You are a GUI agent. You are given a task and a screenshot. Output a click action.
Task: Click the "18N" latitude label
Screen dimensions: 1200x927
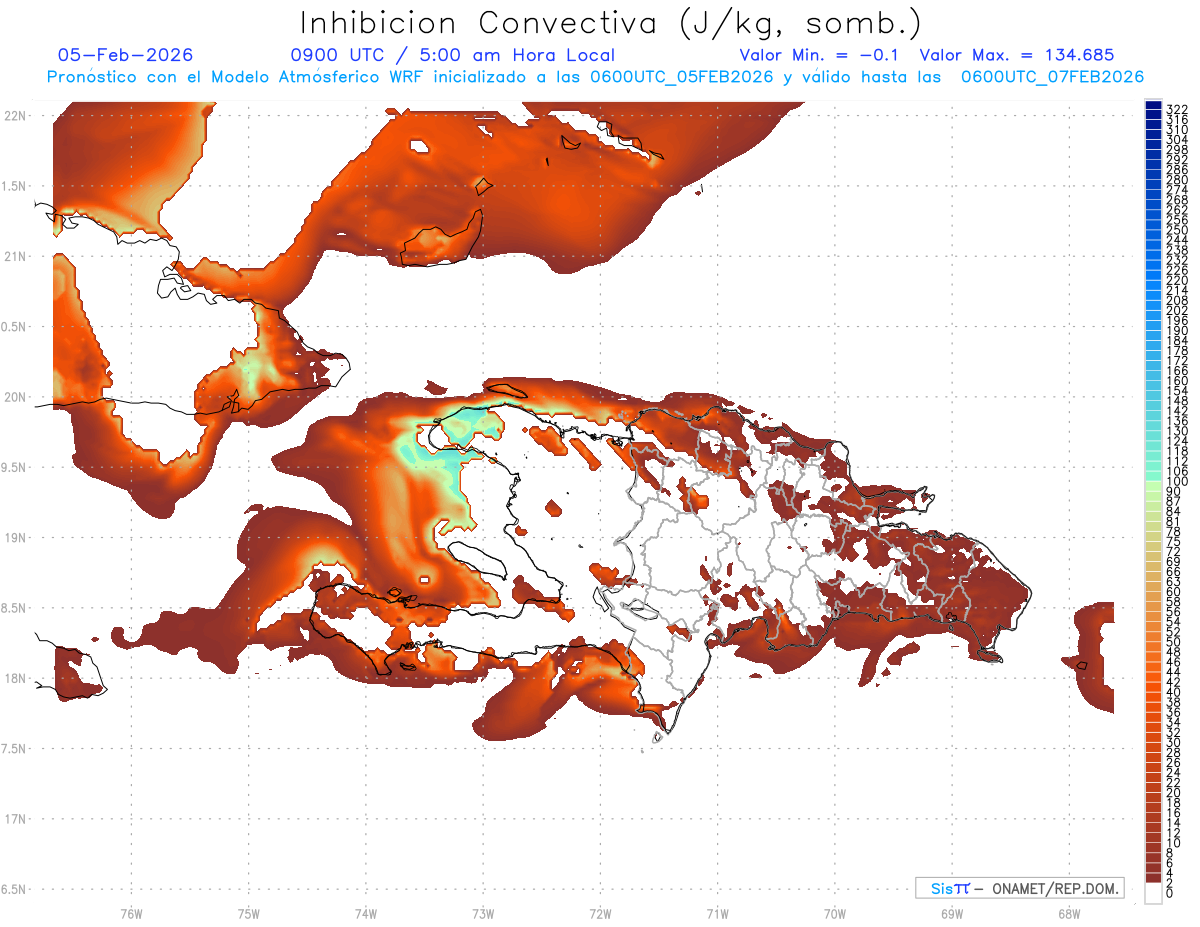click(x=16, y=679)
